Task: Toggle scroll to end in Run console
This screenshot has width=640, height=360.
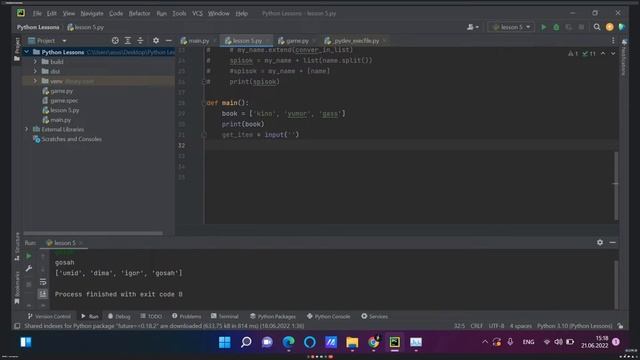Action: [x=43, y=294]
